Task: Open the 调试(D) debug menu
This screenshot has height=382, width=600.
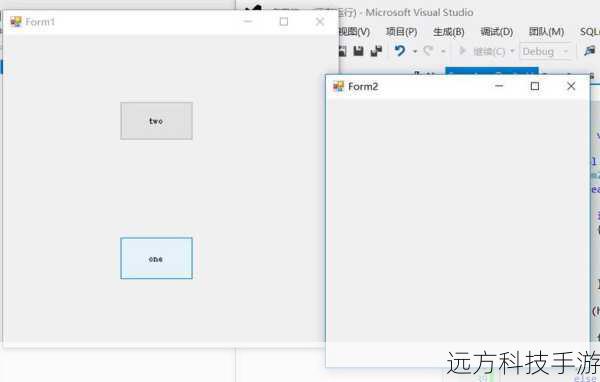Action: pos(496,32)
